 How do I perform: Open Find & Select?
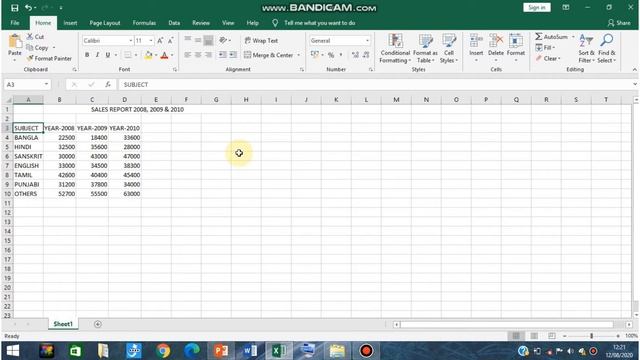pyautogui.click(x=607, y=49)
